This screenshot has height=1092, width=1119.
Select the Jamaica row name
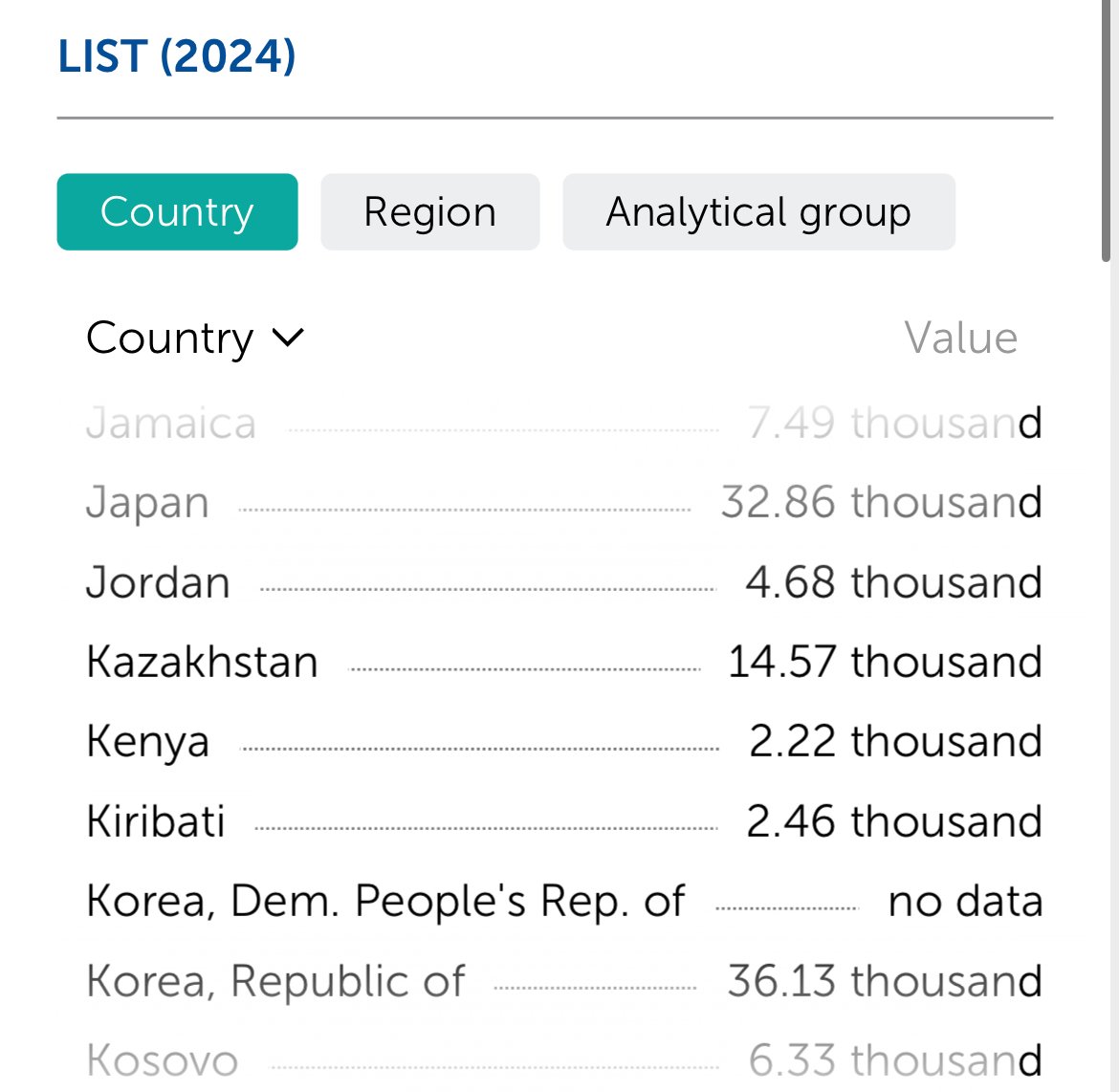pos(171,423)
